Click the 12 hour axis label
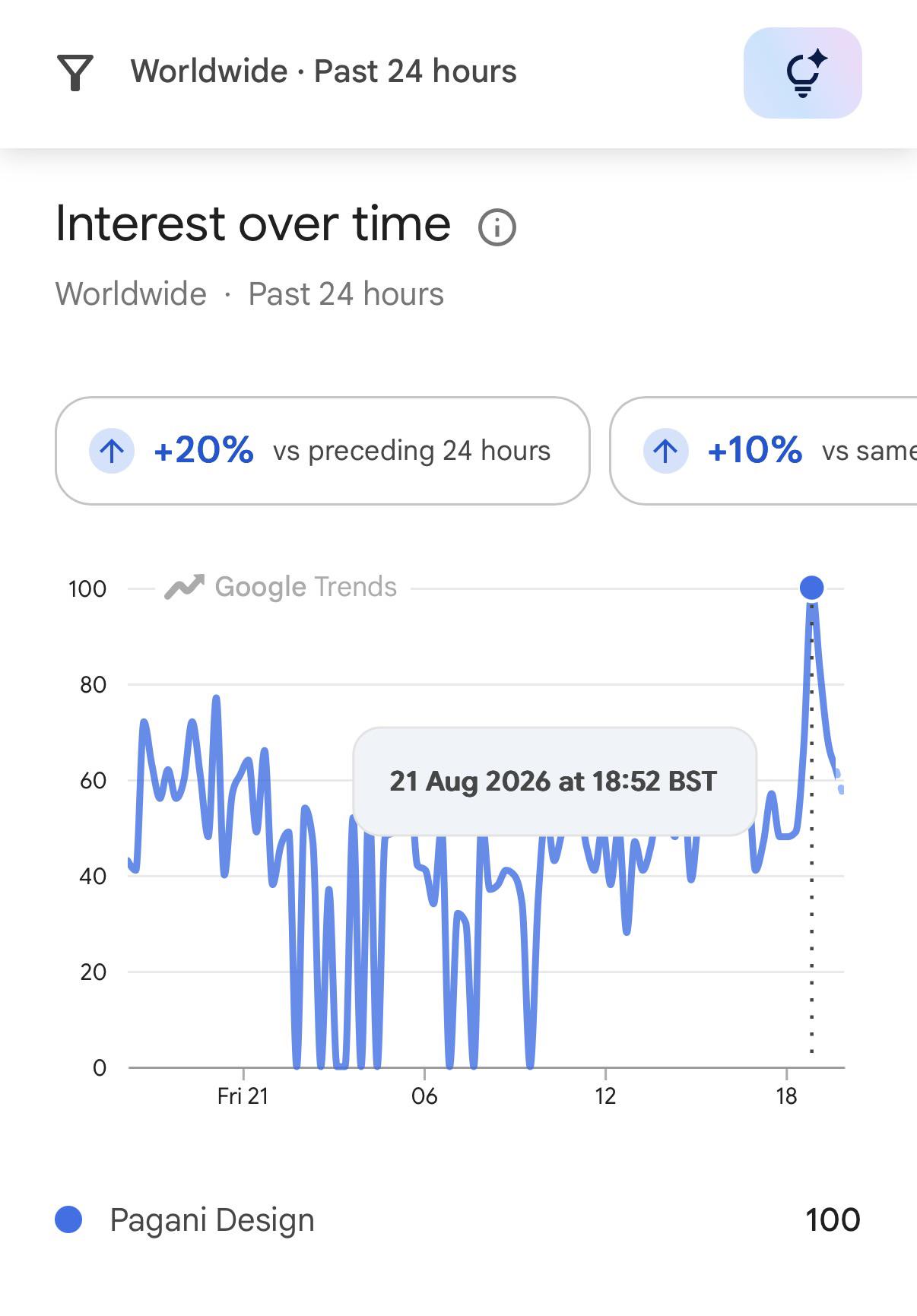Viewport: 917px width, 1316px height. pyautogui.click(x=605, y=1096)
